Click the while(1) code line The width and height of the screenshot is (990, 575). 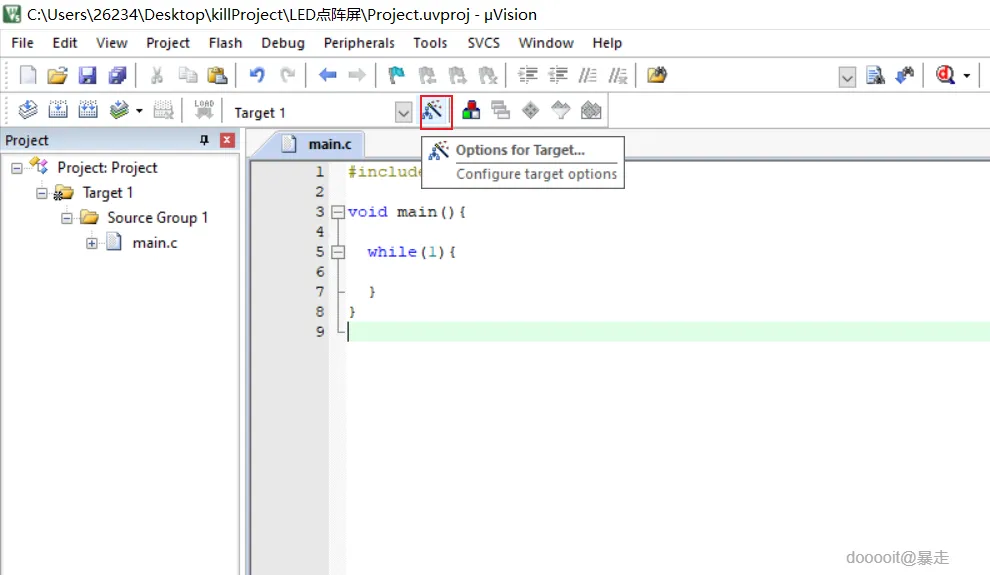click(411, 252)
